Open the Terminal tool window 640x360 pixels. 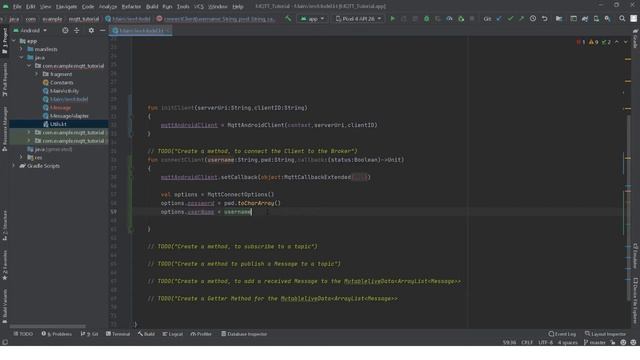pyautogui.click(x=118, y=334)
